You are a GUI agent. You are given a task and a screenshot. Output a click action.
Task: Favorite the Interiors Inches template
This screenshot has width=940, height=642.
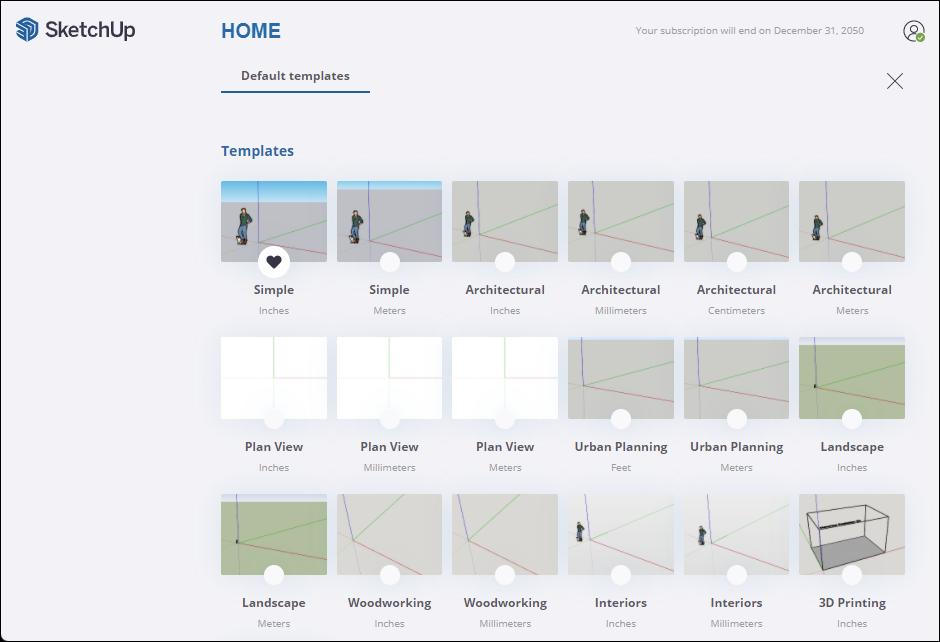[x=620, y=575]
